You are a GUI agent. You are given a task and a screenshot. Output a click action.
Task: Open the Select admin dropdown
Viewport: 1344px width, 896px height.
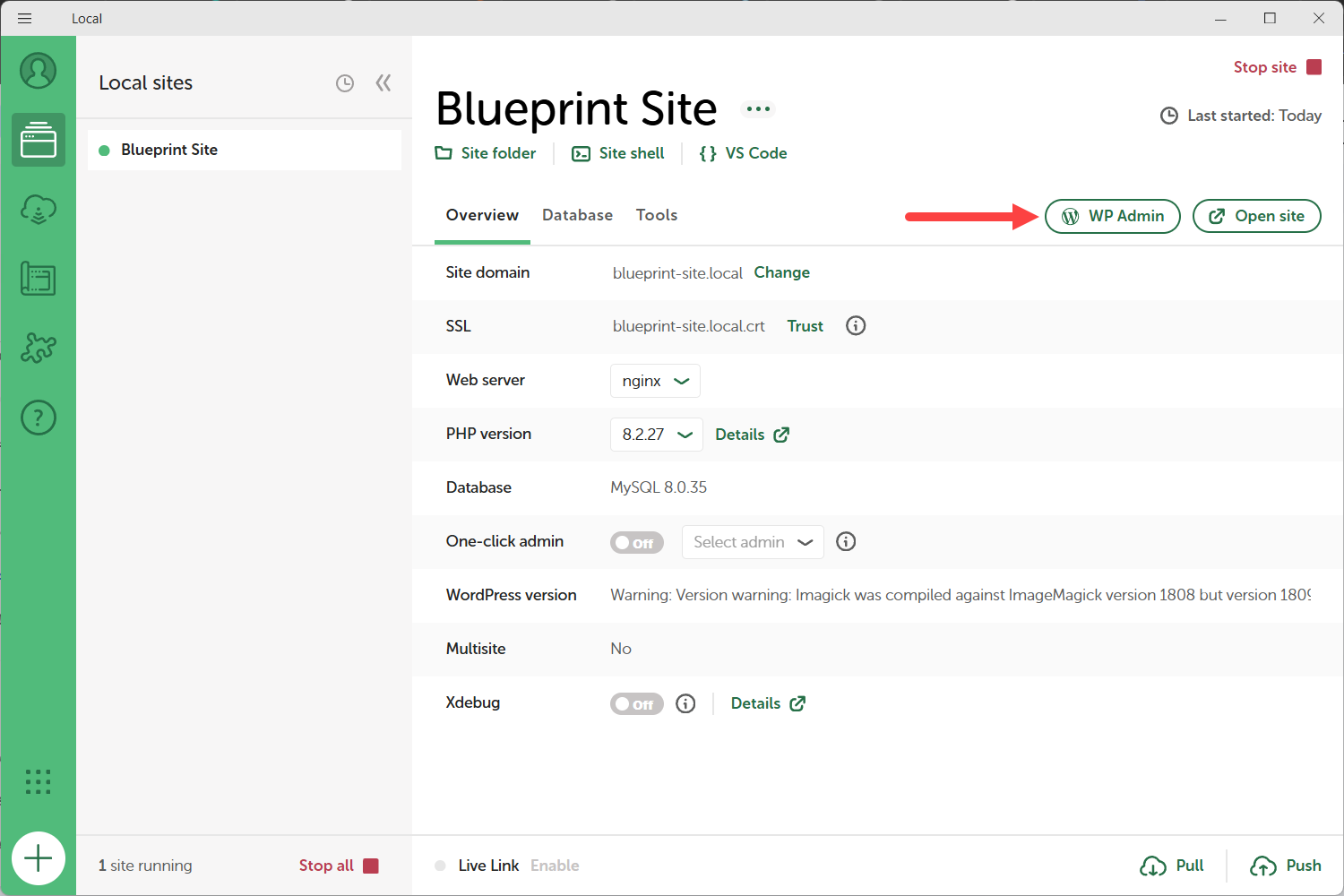pos(753,542)
